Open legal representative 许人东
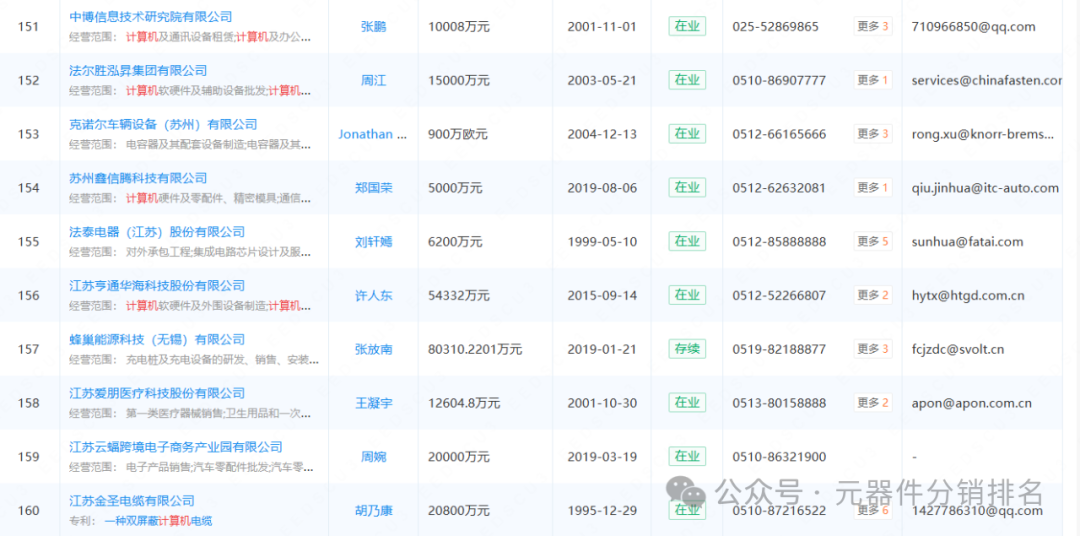Screen dimensions: 1080x536 point(373,296)
